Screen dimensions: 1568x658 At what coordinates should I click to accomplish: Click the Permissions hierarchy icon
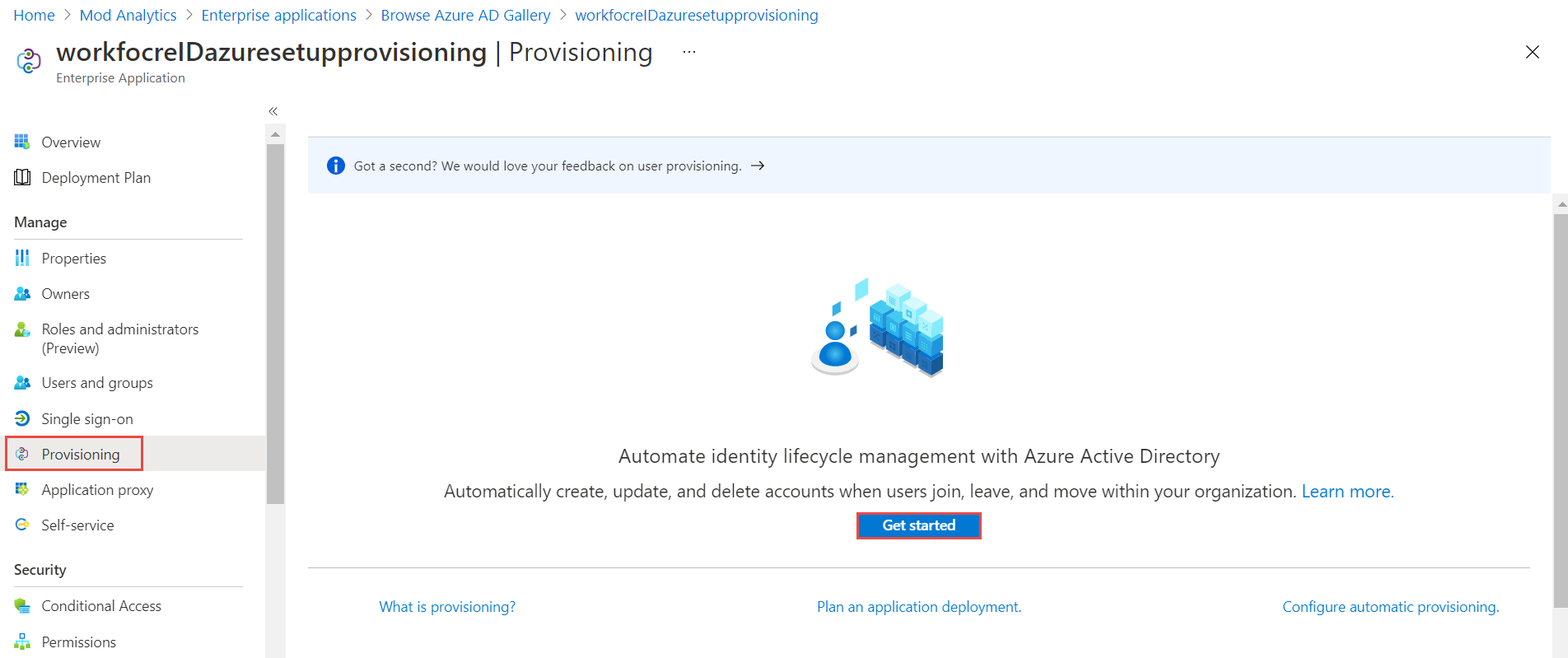click(x=22, y=642)
